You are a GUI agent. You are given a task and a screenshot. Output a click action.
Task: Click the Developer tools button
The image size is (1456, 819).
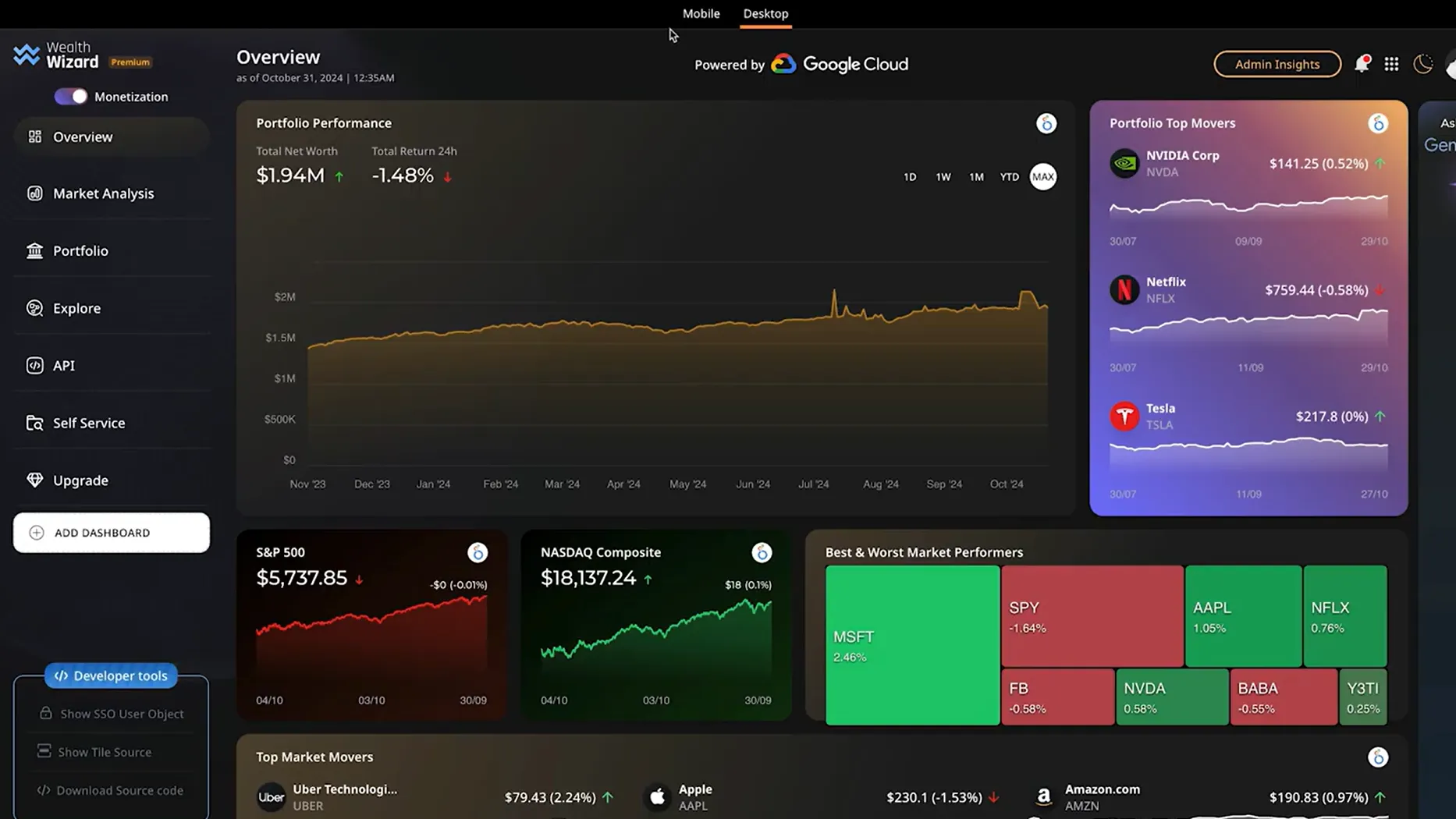[111, 675]
